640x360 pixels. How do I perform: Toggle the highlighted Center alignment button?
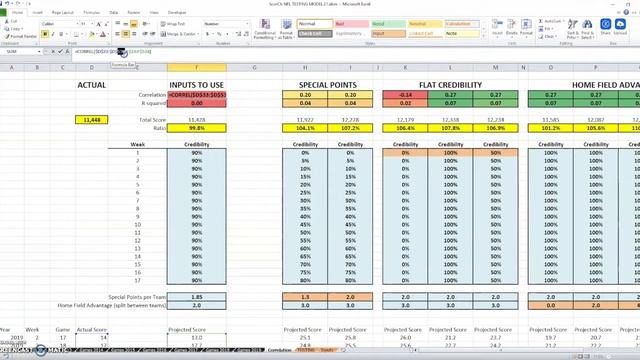click(126, 34)
